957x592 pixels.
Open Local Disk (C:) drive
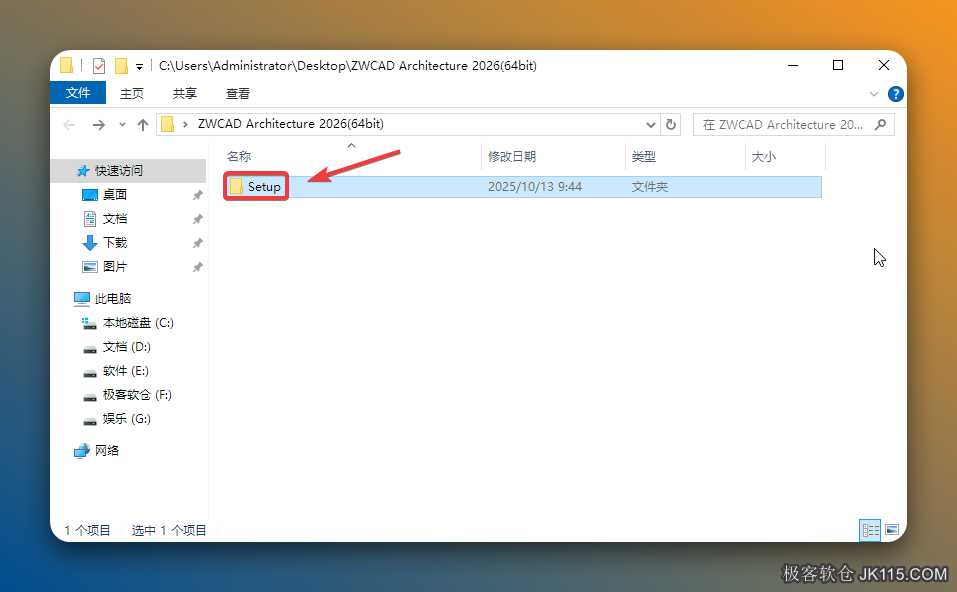click(x=138, y=323)
